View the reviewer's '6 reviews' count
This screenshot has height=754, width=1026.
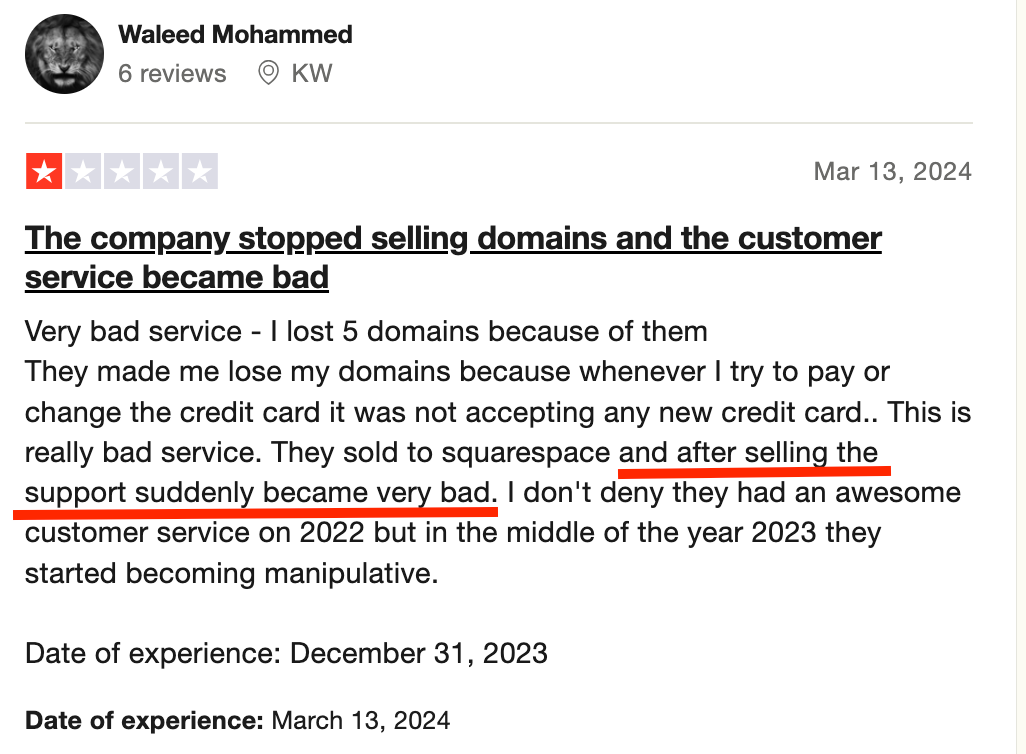[x=172, y=73]
